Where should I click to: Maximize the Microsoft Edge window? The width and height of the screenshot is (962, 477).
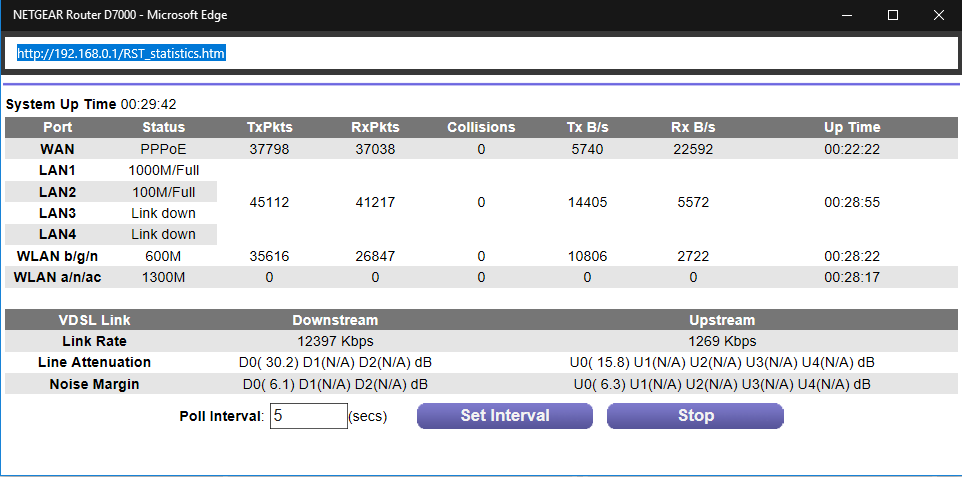click(893, 15)
